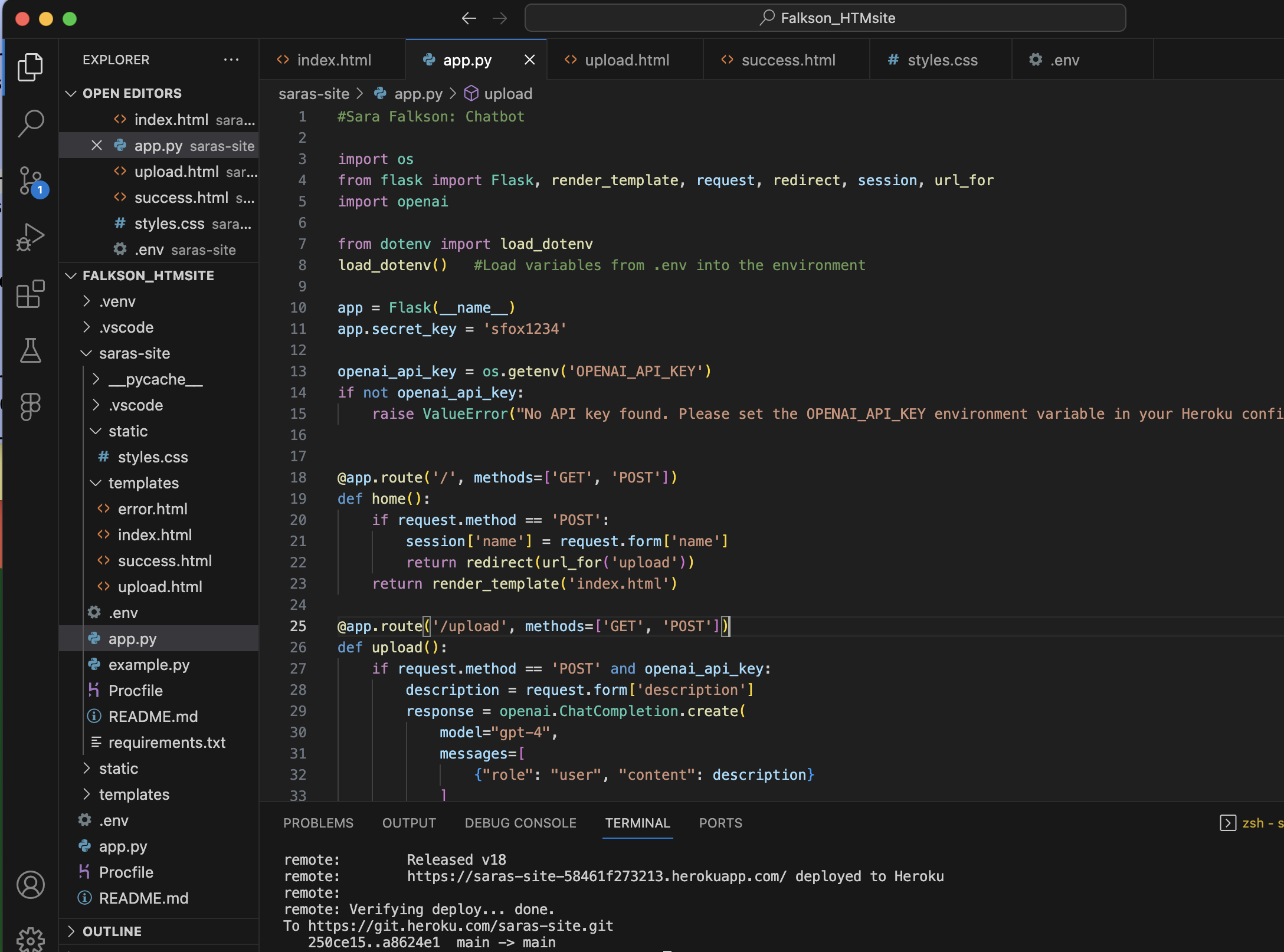Open the Extensions view
Image resolution: width=1284 pixels, height=952 pixels.
click(30, 294)
